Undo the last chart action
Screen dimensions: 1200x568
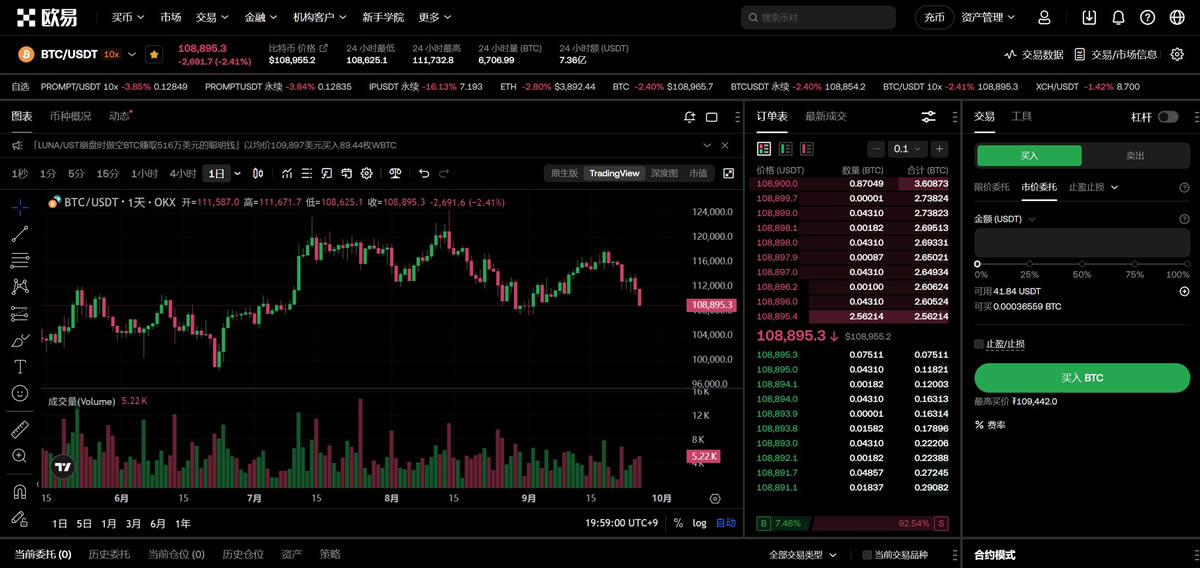pyautogui.click(x=424, y=173)
